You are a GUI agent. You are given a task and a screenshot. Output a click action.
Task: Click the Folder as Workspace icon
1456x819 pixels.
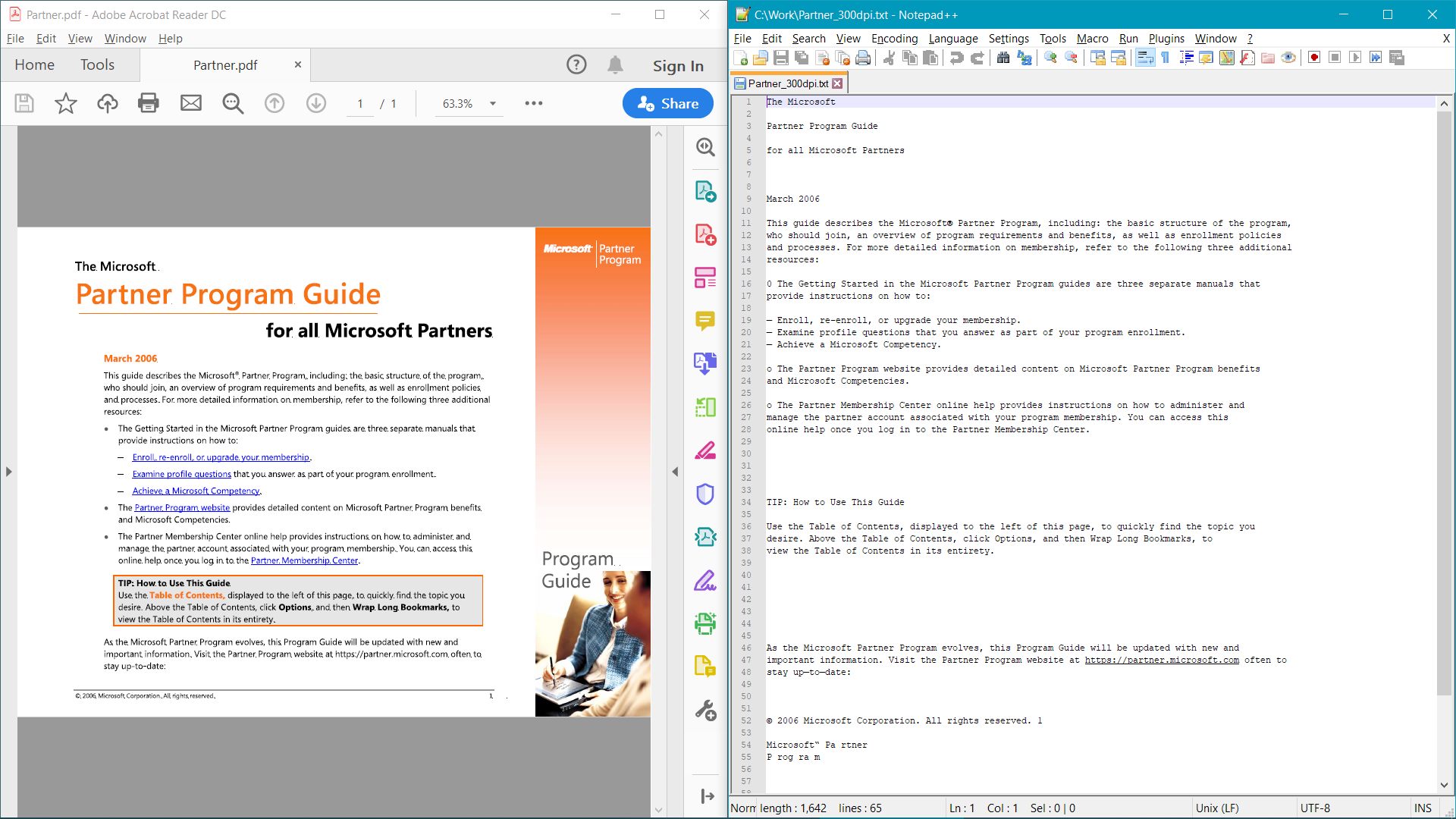pyautogui.click(x=1268, y=58)
